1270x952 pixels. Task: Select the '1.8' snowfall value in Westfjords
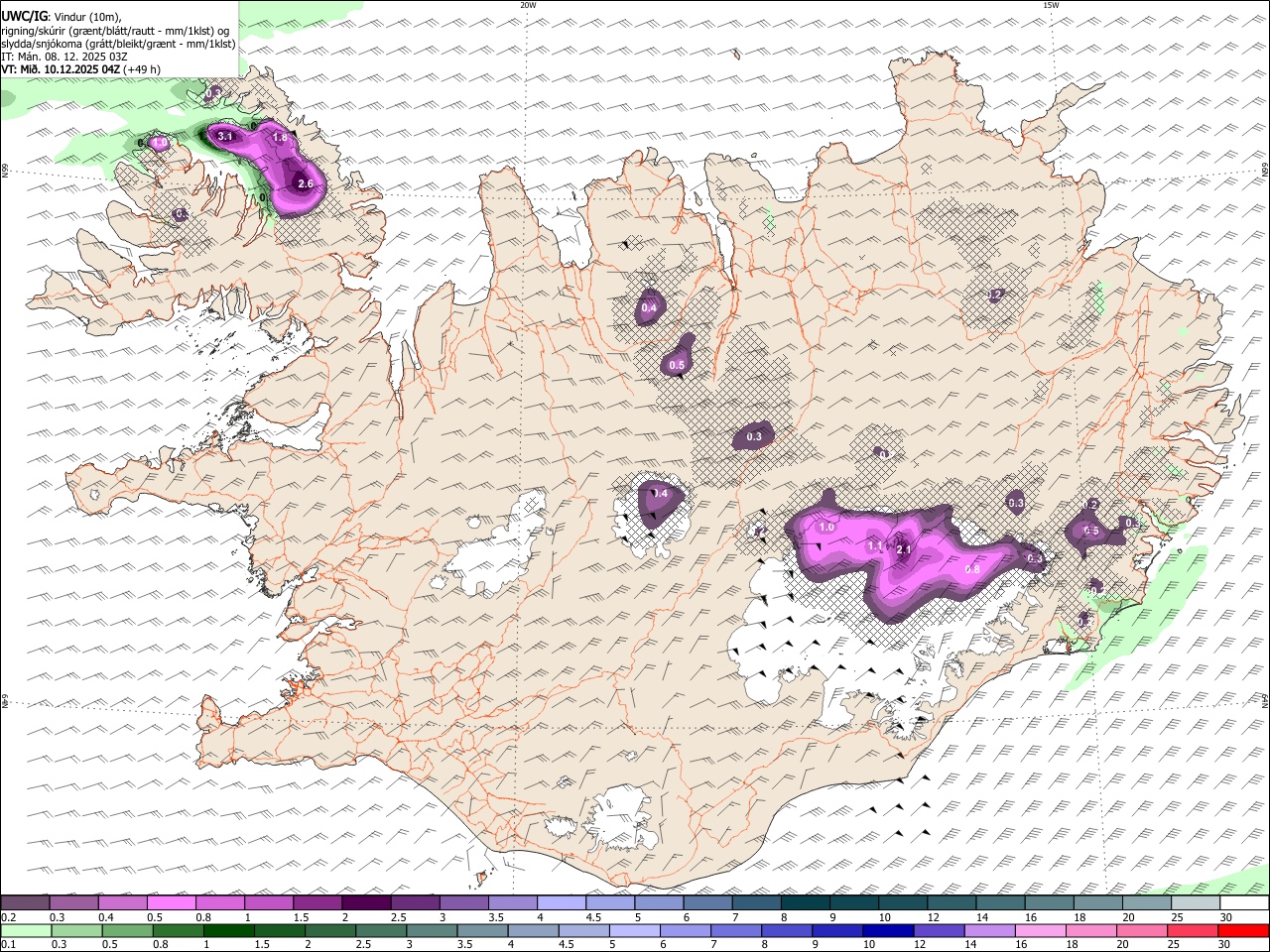(280, 138)
